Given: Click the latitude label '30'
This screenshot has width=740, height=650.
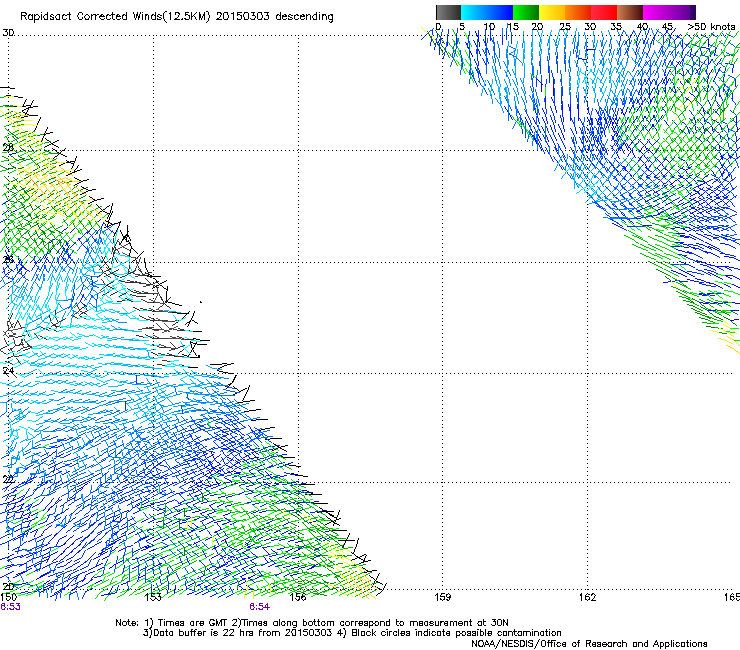Looking at the screenshot, I should coord(8,33).
